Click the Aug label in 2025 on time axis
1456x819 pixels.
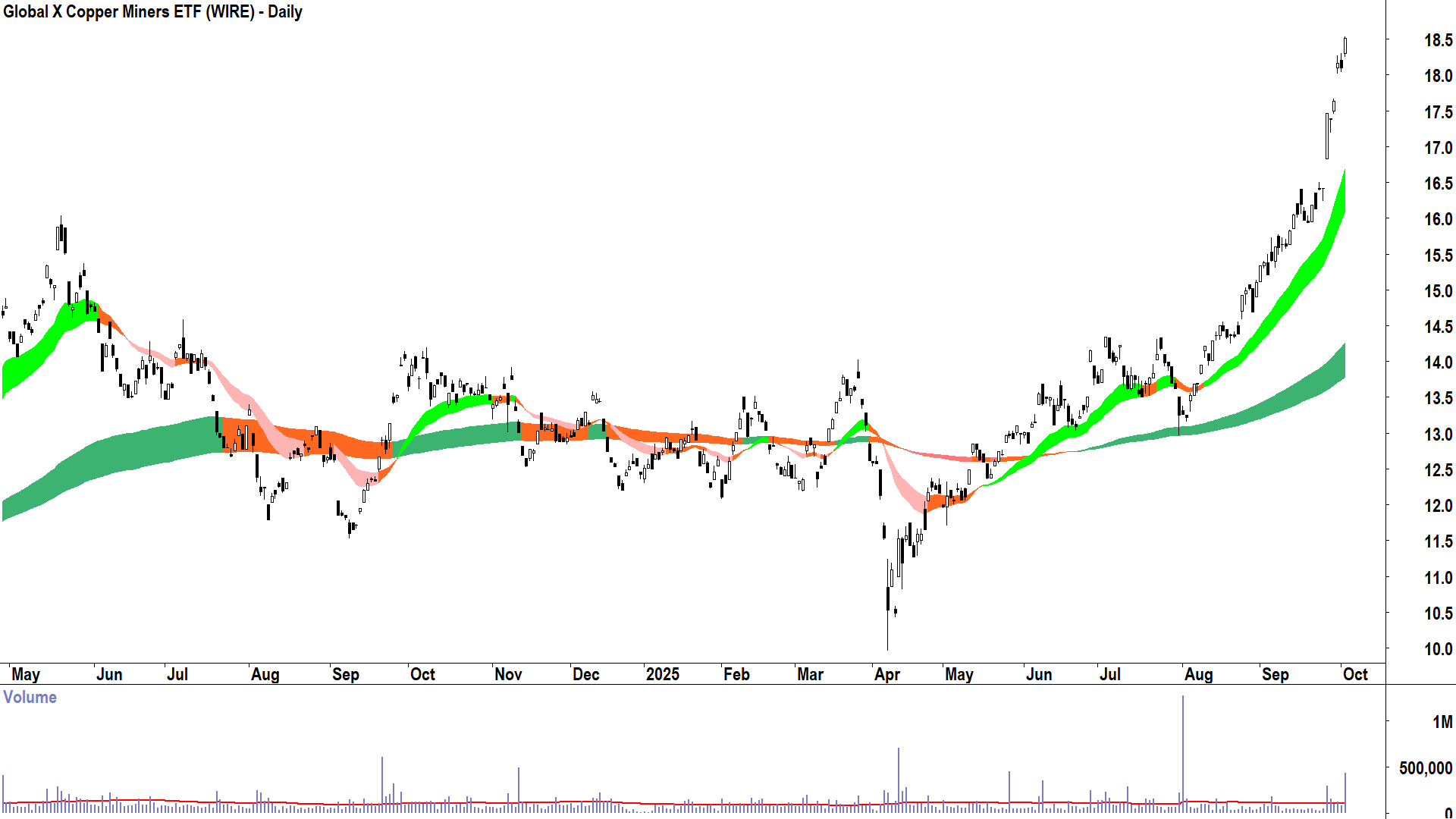[x=1198, y=674]
